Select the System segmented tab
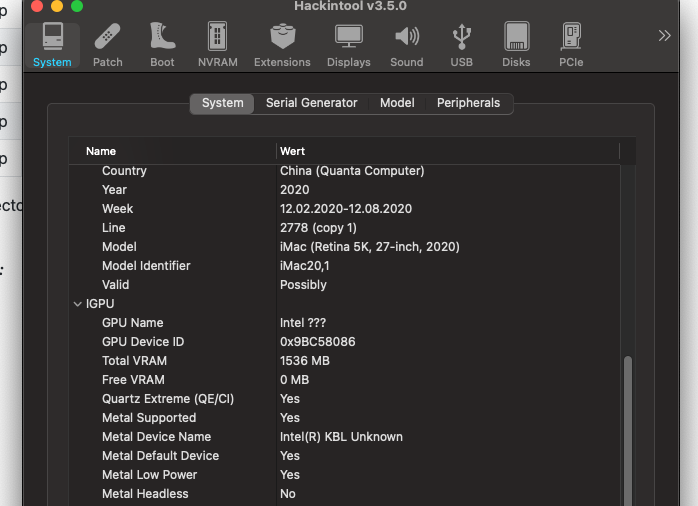698x506 pixels. [x=222, y=103]
